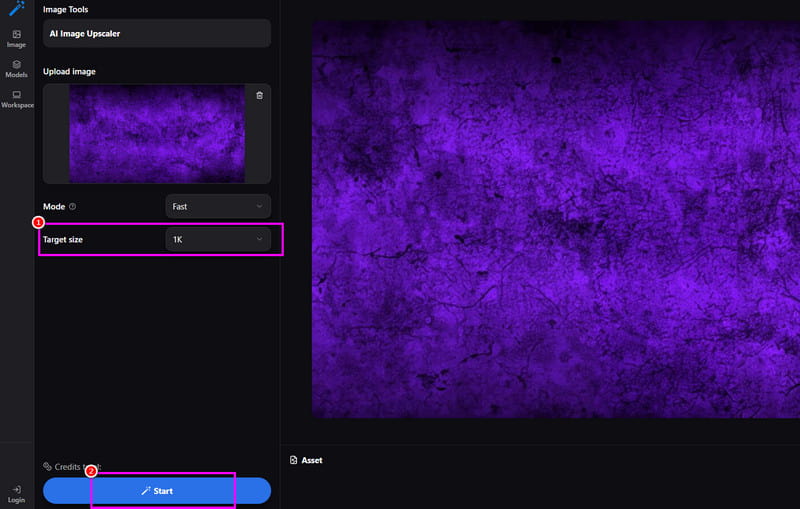Click the large purple preview image
The width and height of the screenshot is (800, 509).
556,219
